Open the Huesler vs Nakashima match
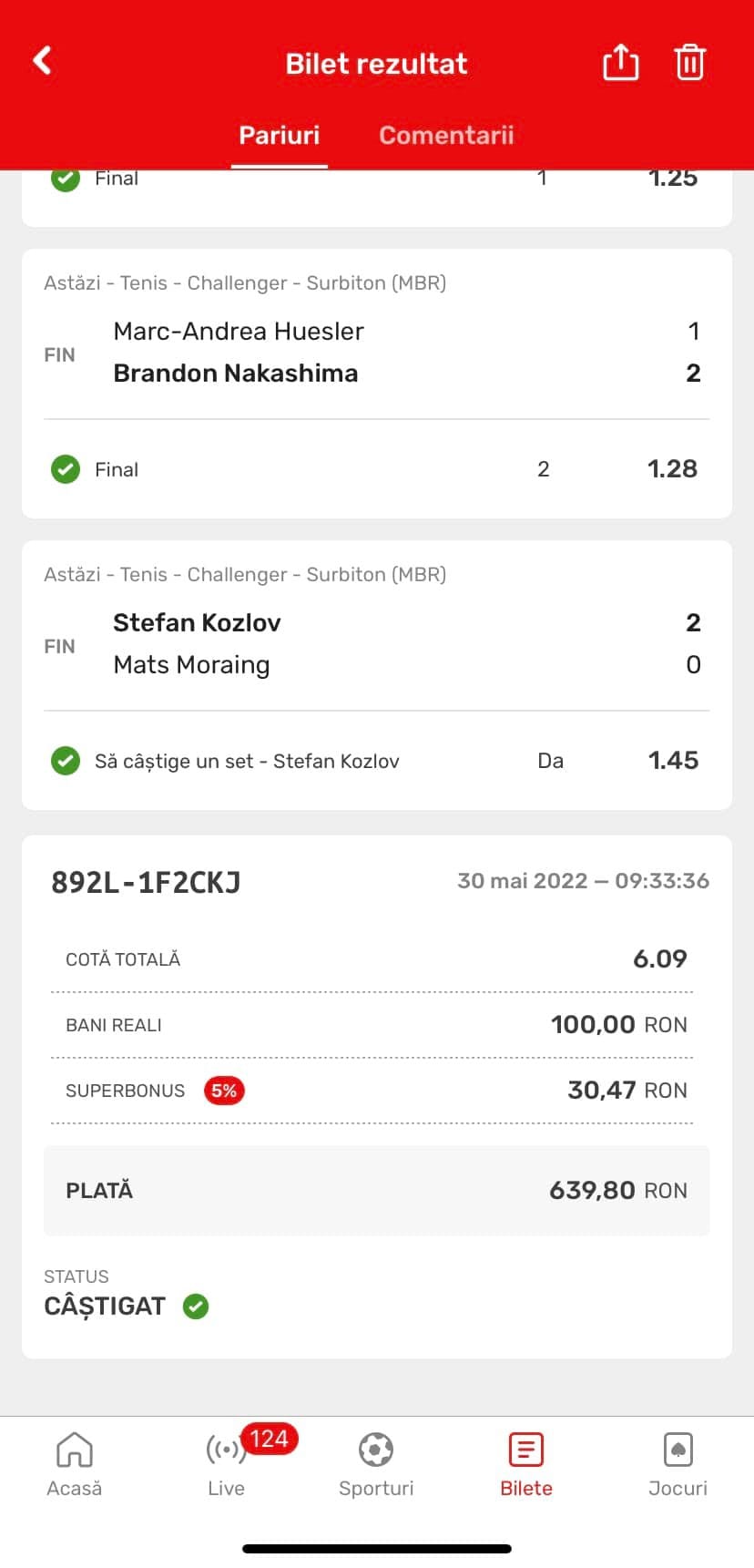Viewport: 754px width, 1568px height. [x=377, y=352]
